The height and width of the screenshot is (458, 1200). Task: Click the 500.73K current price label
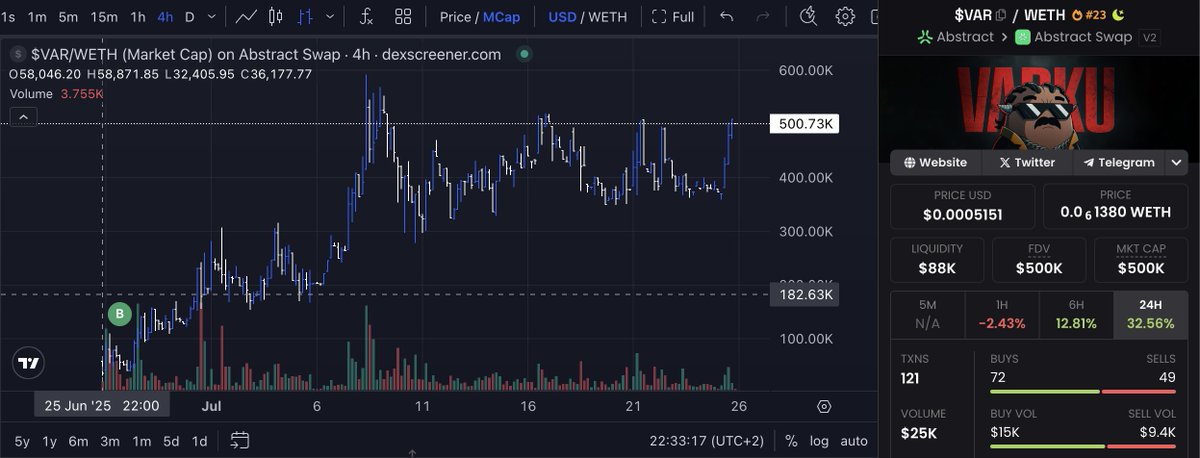click(x=805, y=123)
